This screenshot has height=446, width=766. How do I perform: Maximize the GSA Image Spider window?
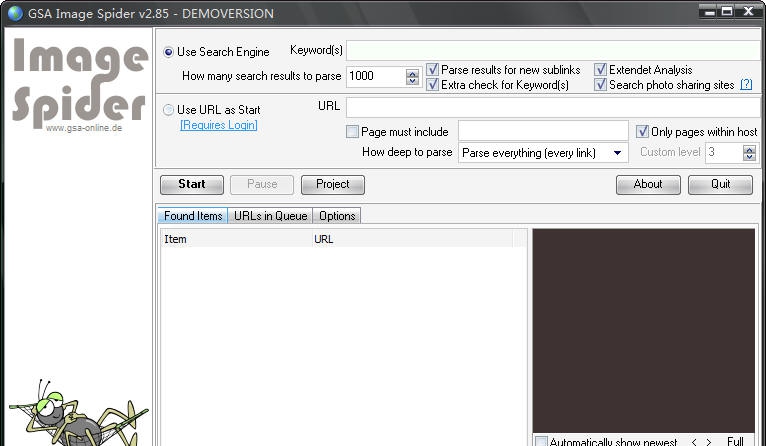727,11
